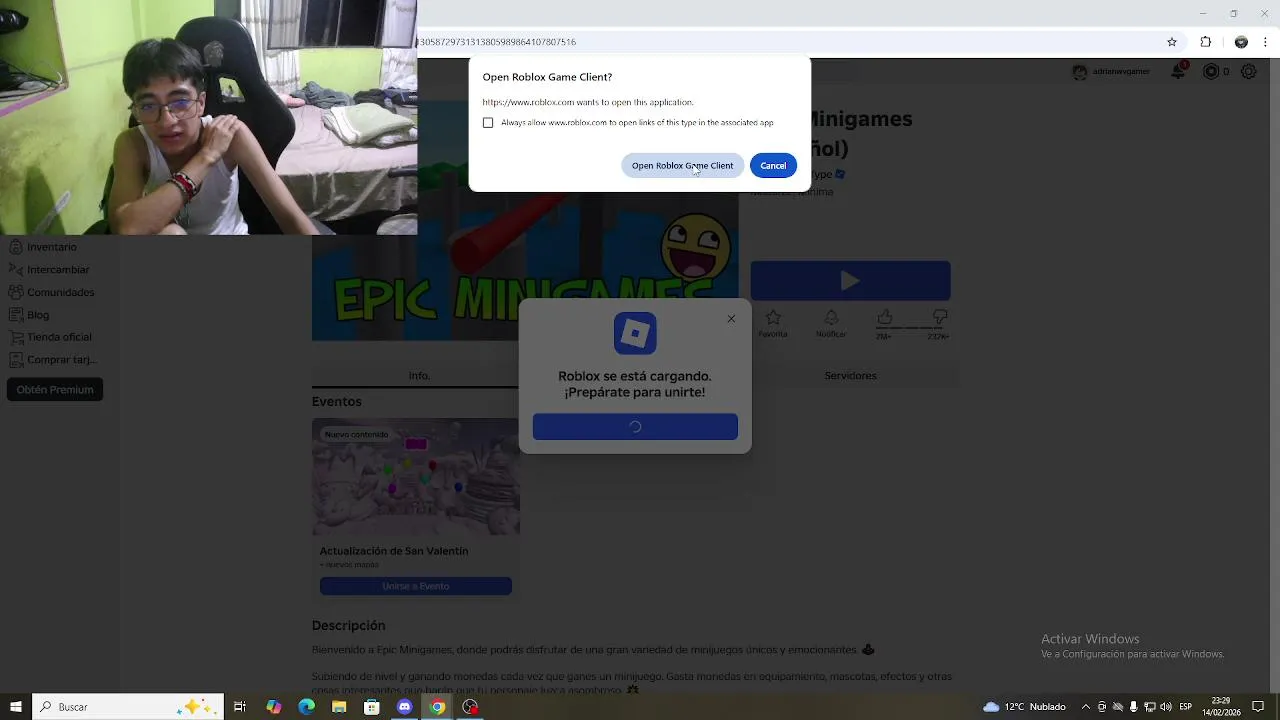Open the Windows notification center
The height and width of the screenshot is (720, 1280).
tap(1258, 707)
